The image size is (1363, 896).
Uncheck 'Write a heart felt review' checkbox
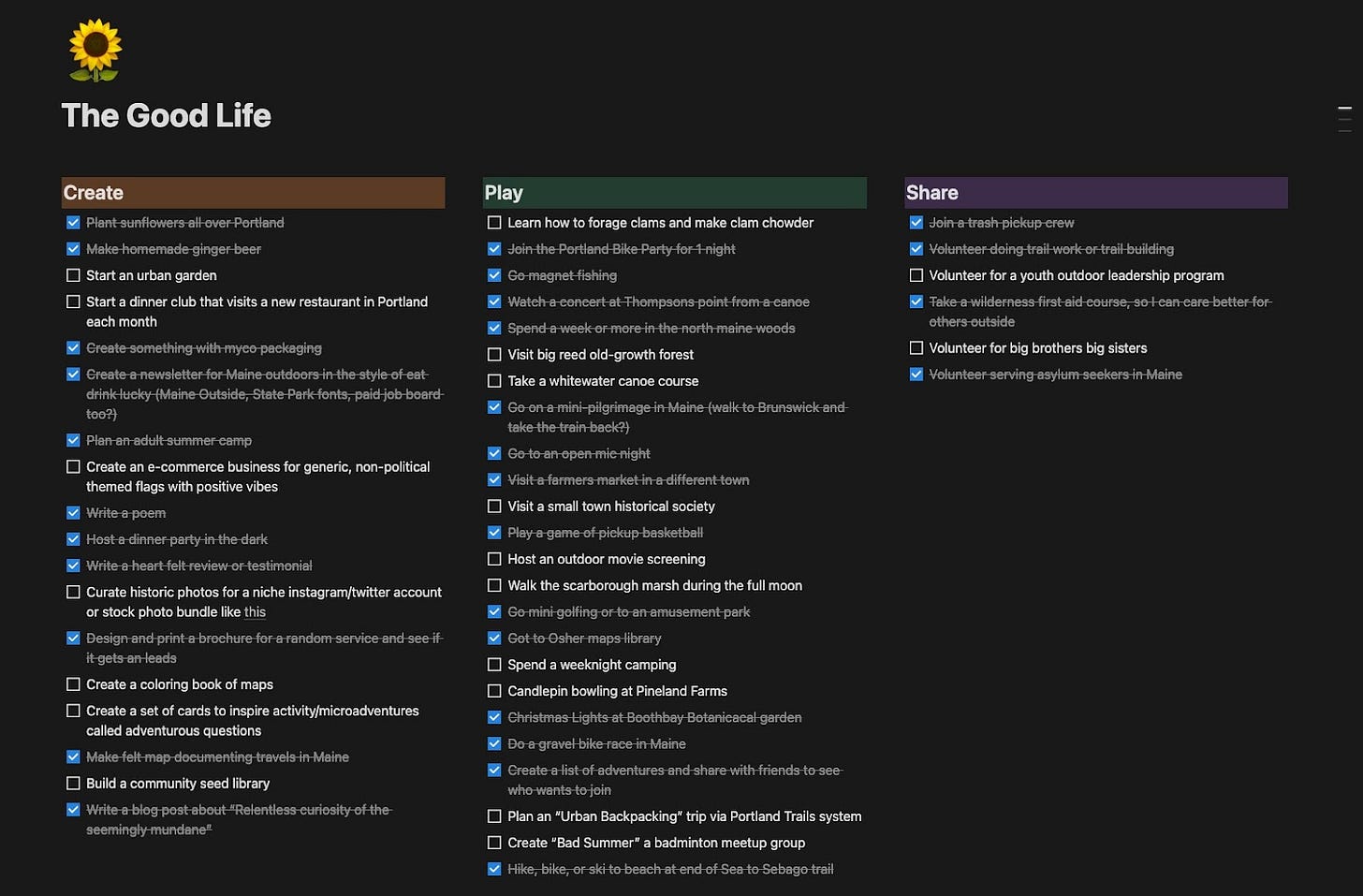point(73,566)
